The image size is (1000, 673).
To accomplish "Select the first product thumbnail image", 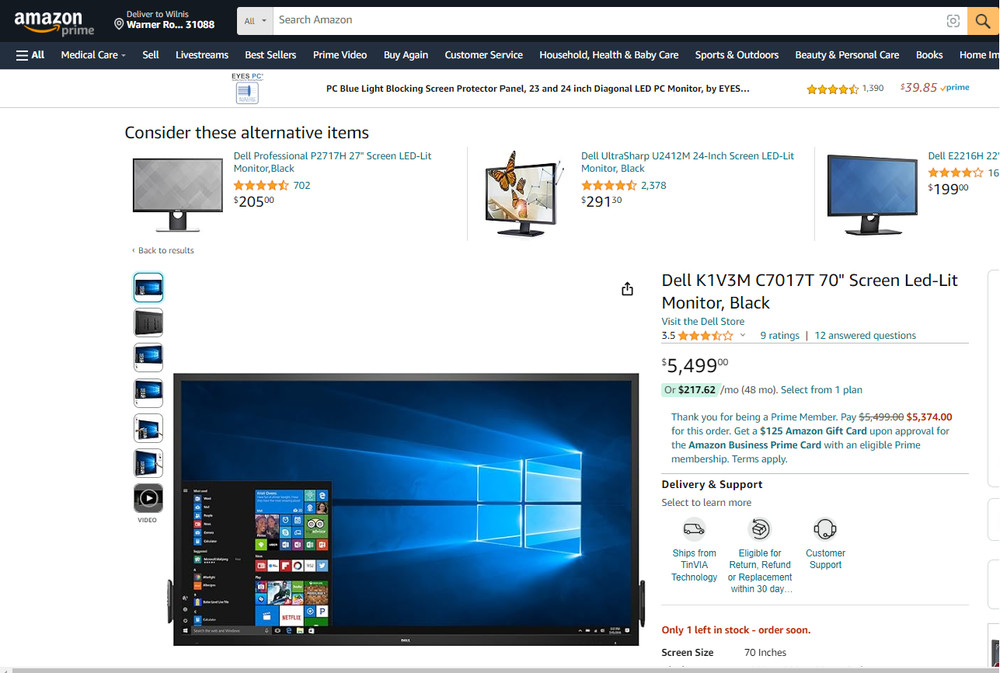I will (x=148, y=288).
